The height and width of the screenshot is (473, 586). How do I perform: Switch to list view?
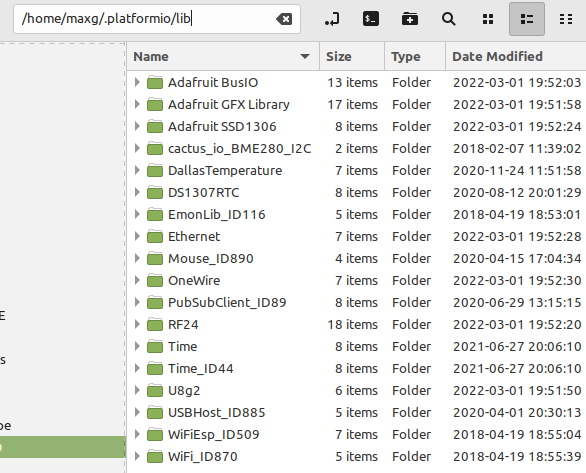click(x=527, y=19)
